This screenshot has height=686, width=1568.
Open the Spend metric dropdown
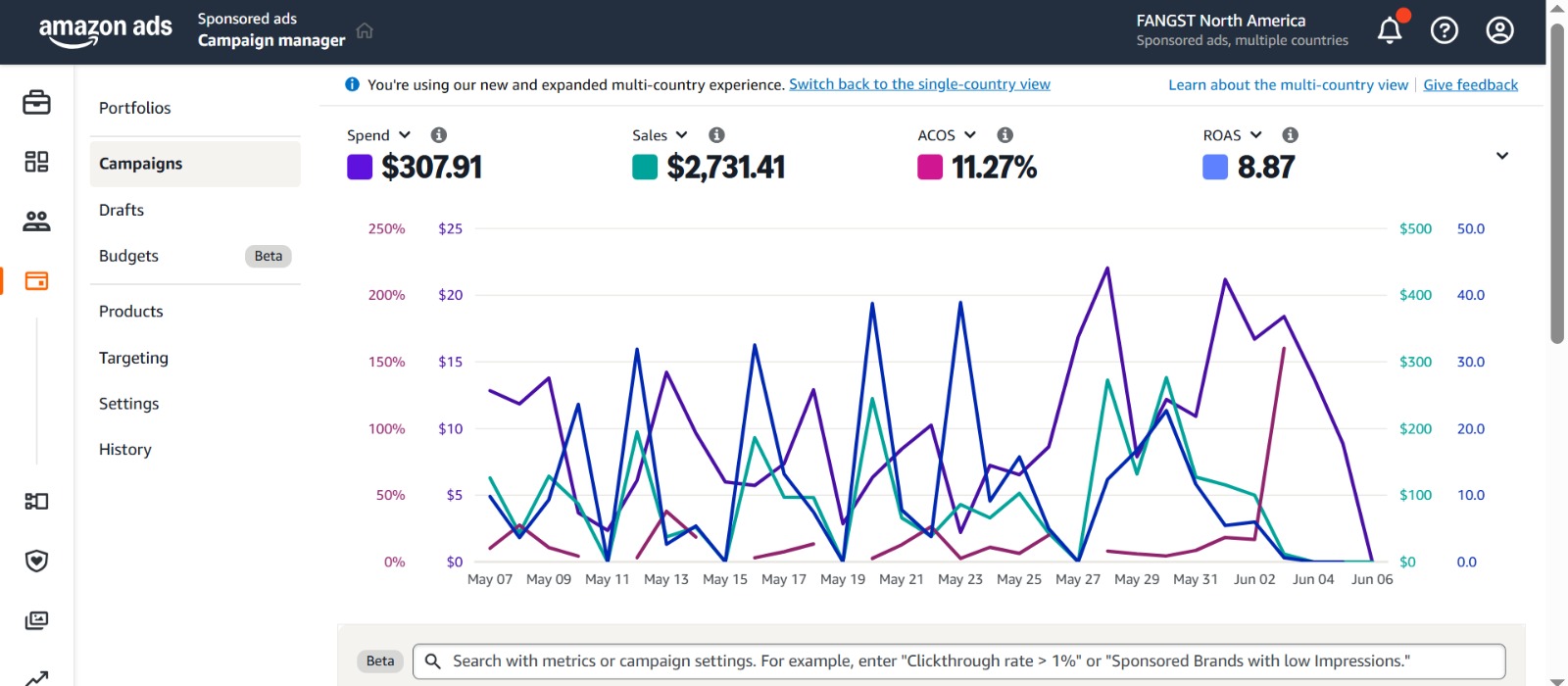(378, 135)
